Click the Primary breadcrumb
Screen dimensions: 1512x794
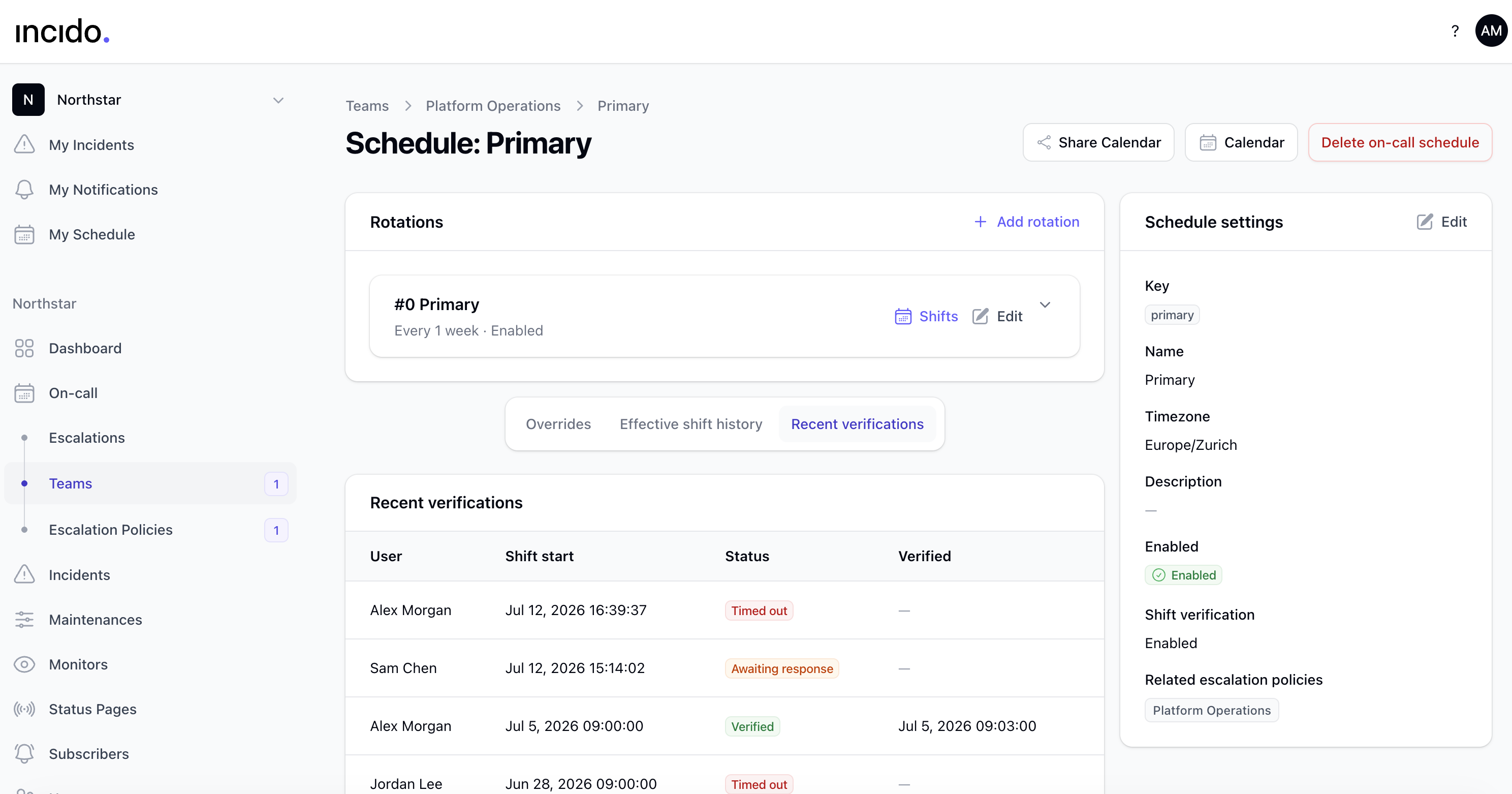[623, 106]
